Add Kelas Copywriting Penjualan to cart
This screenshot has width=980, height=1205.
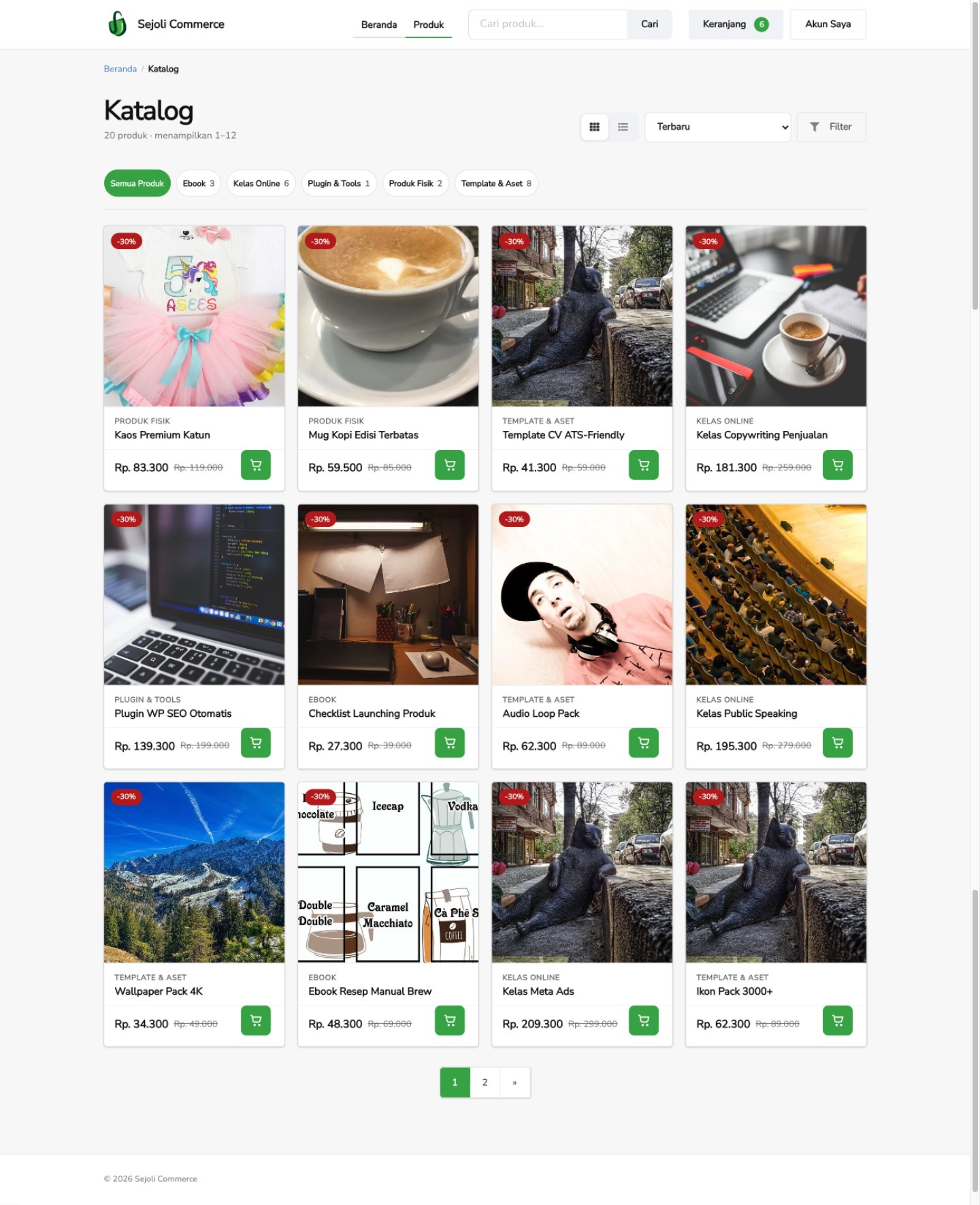(838, 465)
